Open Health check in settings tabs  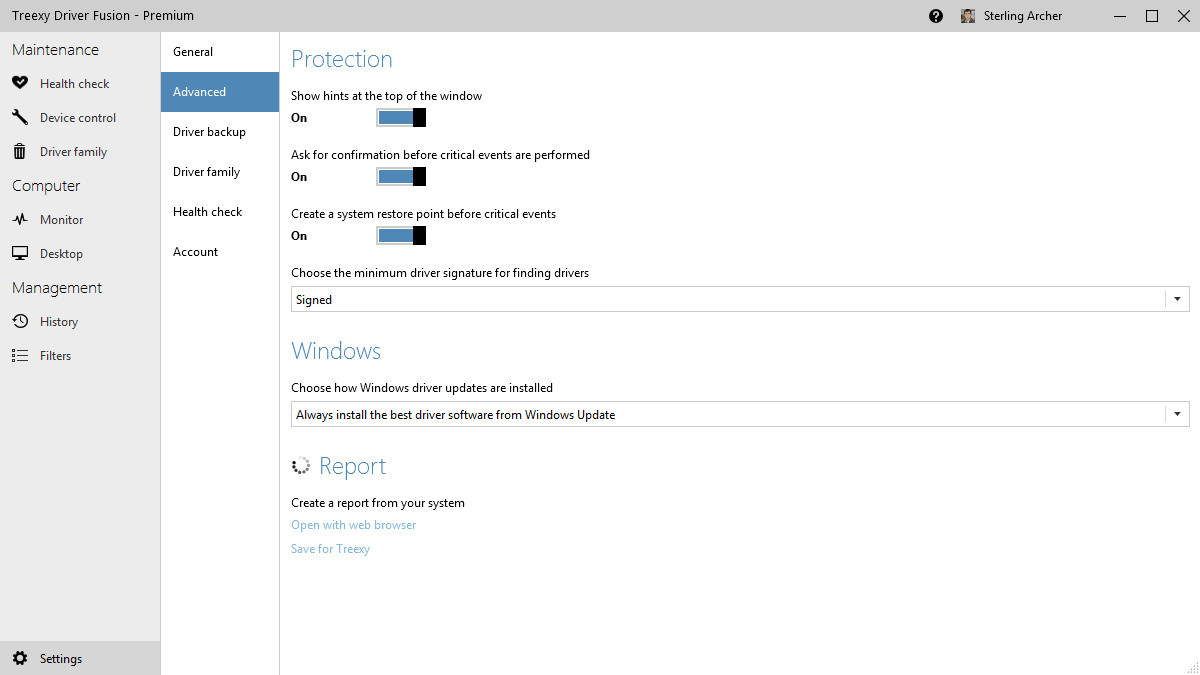(x=220, y=212)
